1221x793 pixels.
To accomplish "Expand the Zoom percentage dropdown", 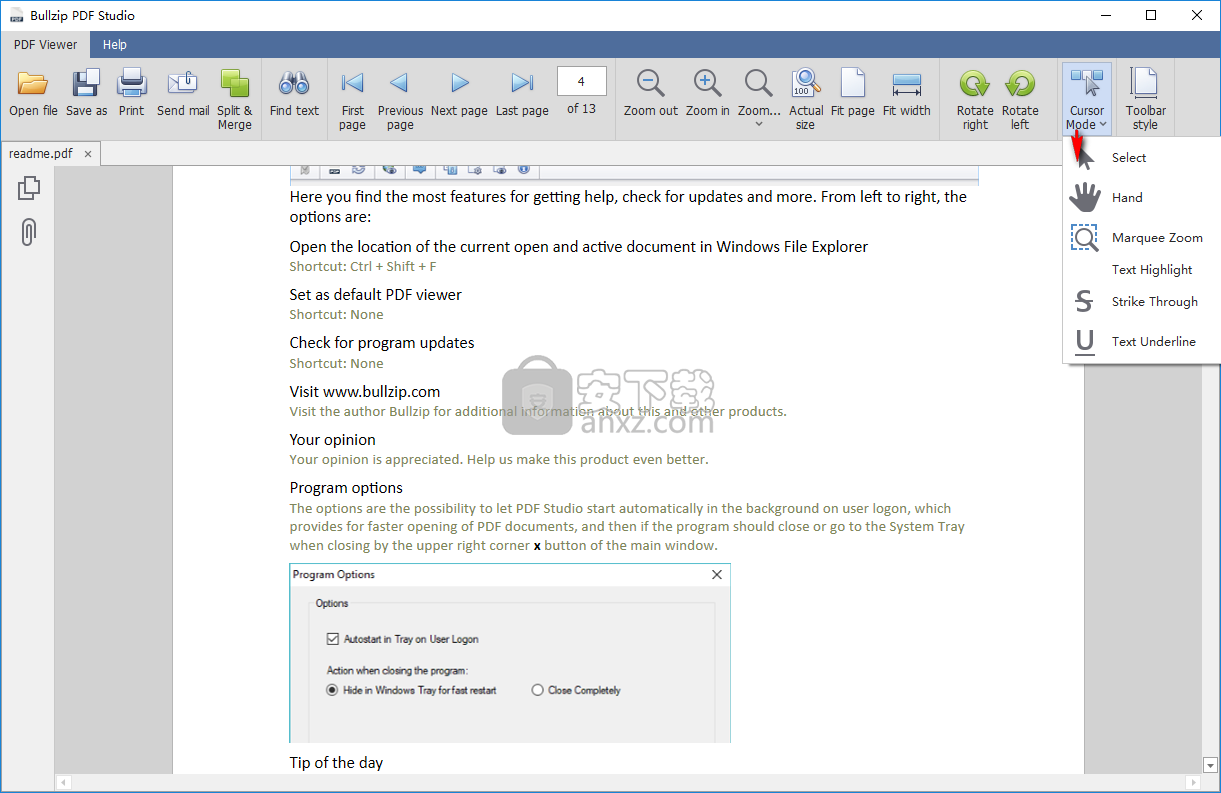I will 759,124.
